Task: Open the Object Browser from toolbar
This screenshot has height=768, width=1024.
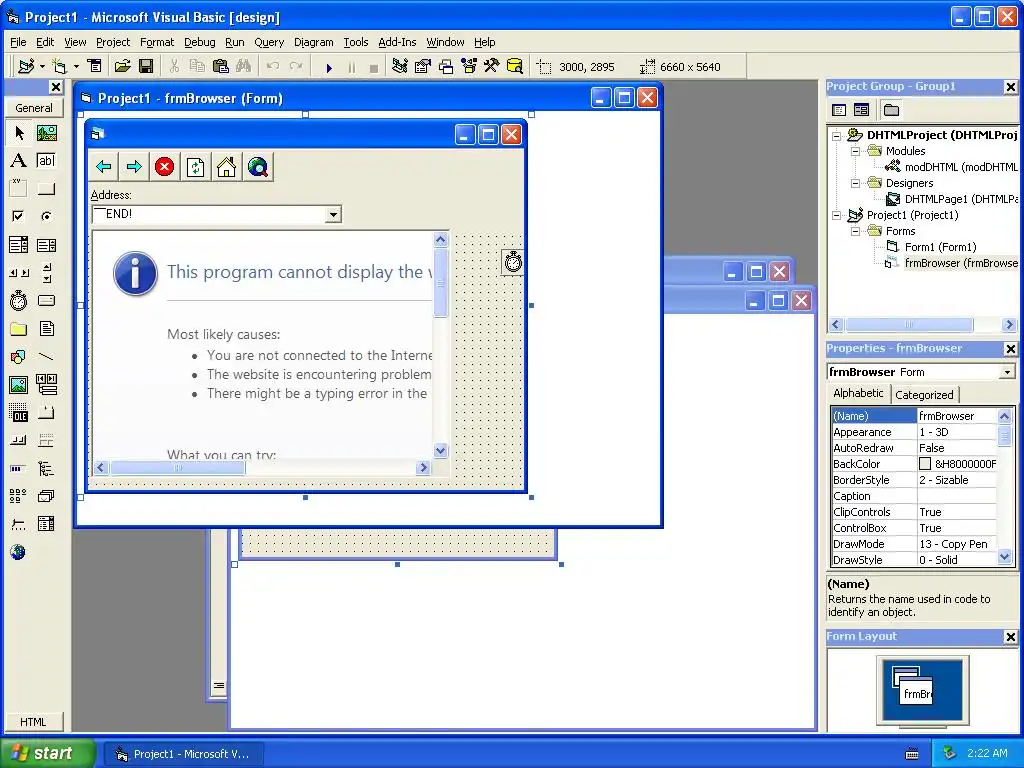Action: coord(469,67)
